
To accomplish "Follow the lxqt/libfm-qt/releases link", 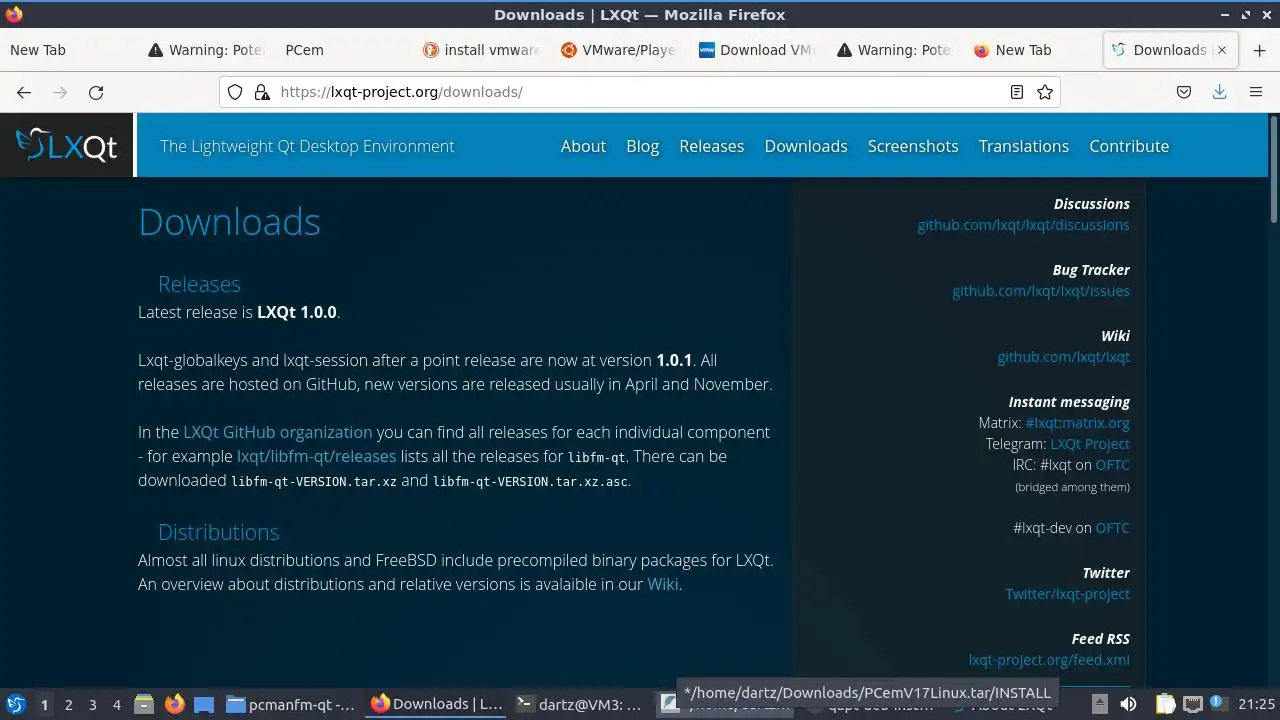I will [316, 456].
